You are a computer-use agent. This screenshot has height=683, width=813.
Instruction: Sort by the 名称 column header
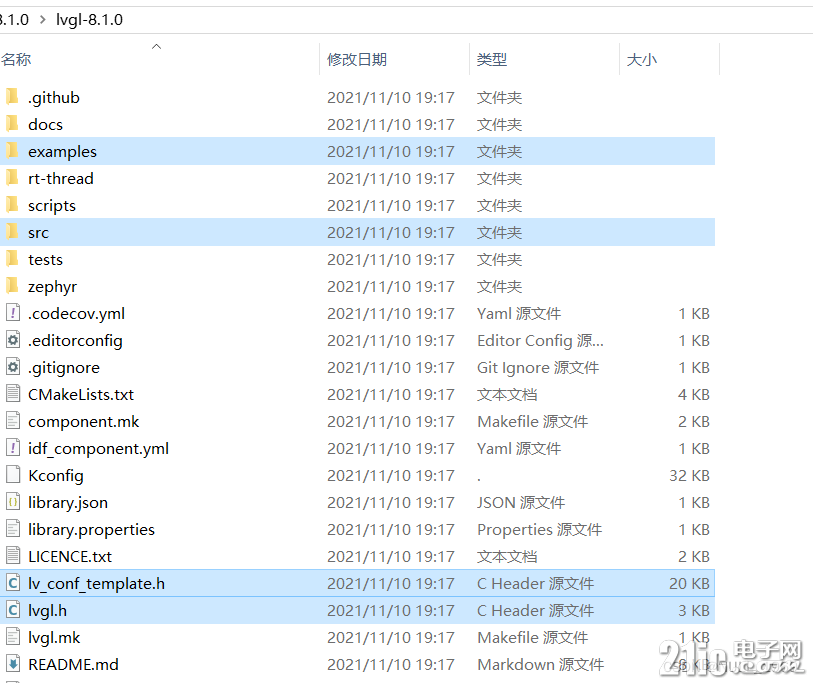click(x=16, y=60)
